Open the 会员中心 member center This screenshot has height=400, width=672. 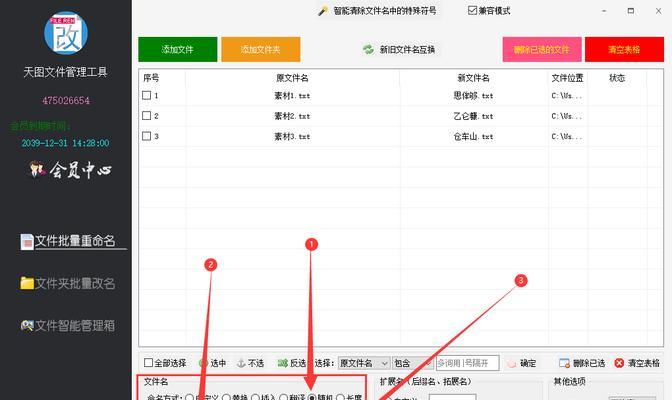pos(71,170)
